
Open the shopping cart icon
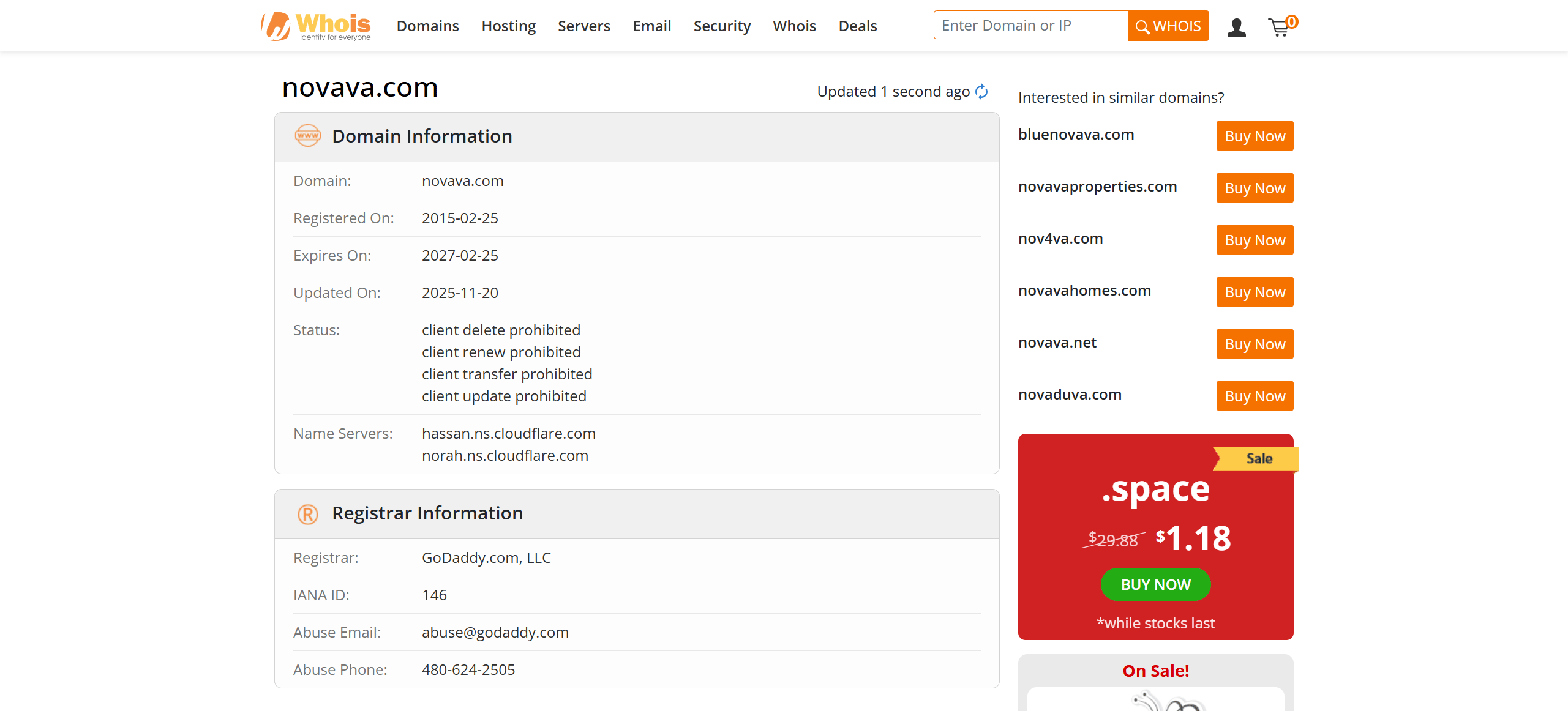tap(1282, 26)
